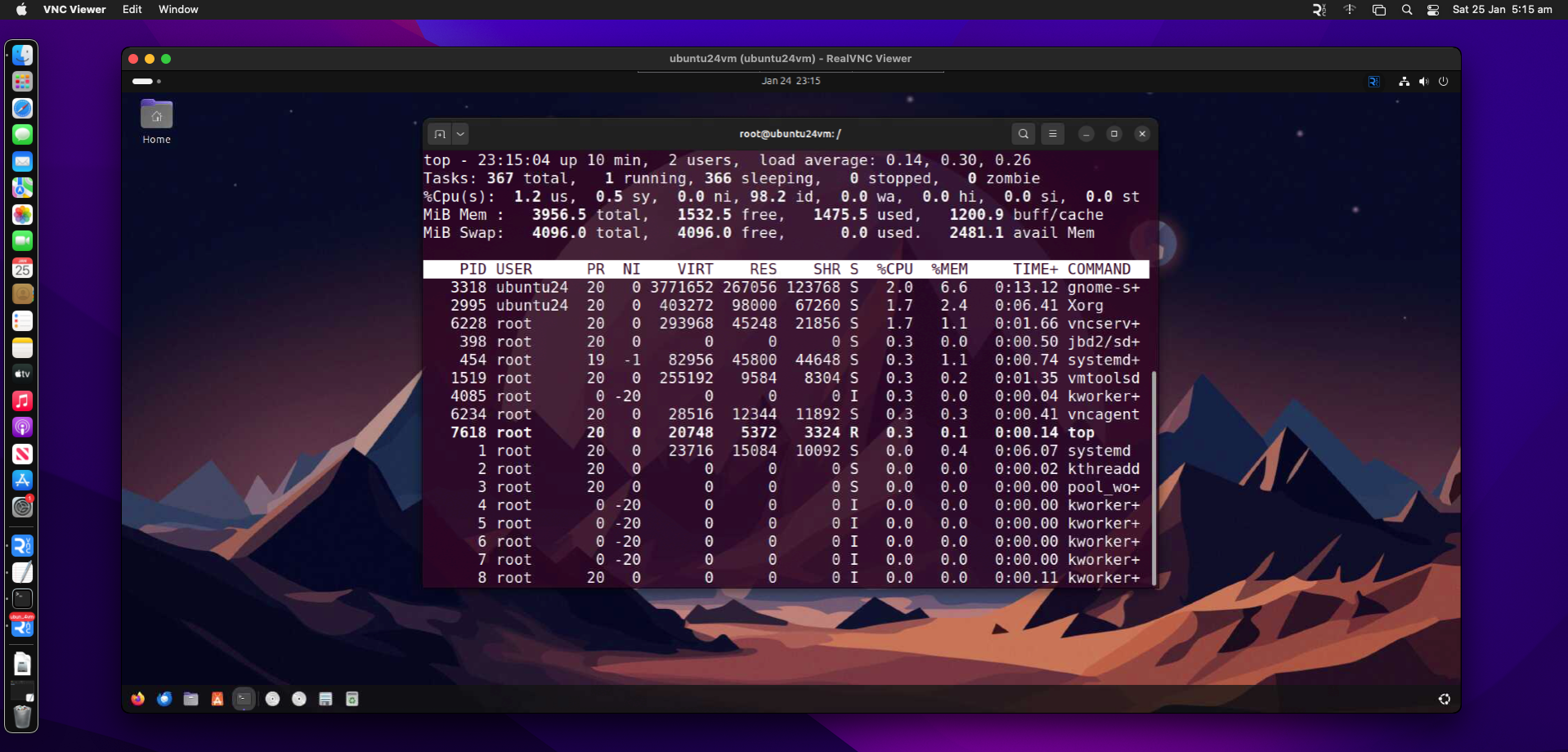Screen dimensions: 1568x752
Task: Open Thunderbird from the Ubuntu dock
Action: coord(164,699)
